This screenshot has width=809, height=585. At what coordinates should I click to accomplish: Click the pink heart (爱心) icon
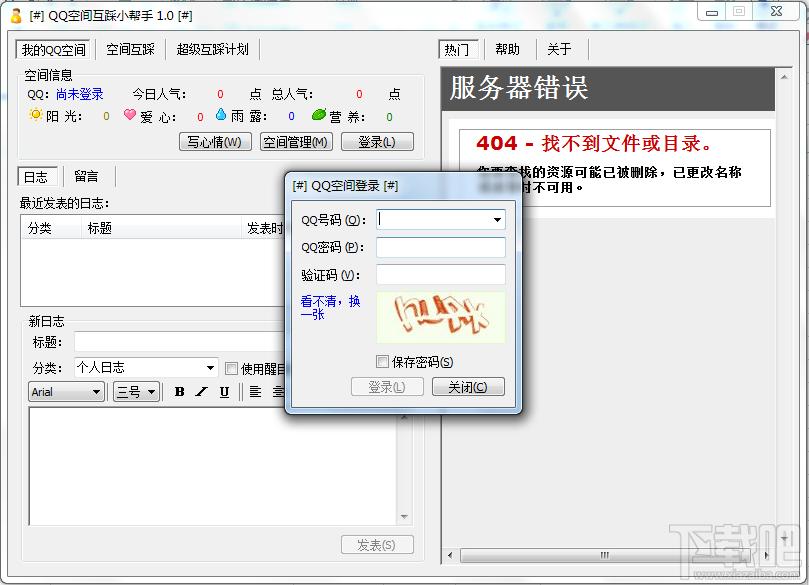coord(130,115)
